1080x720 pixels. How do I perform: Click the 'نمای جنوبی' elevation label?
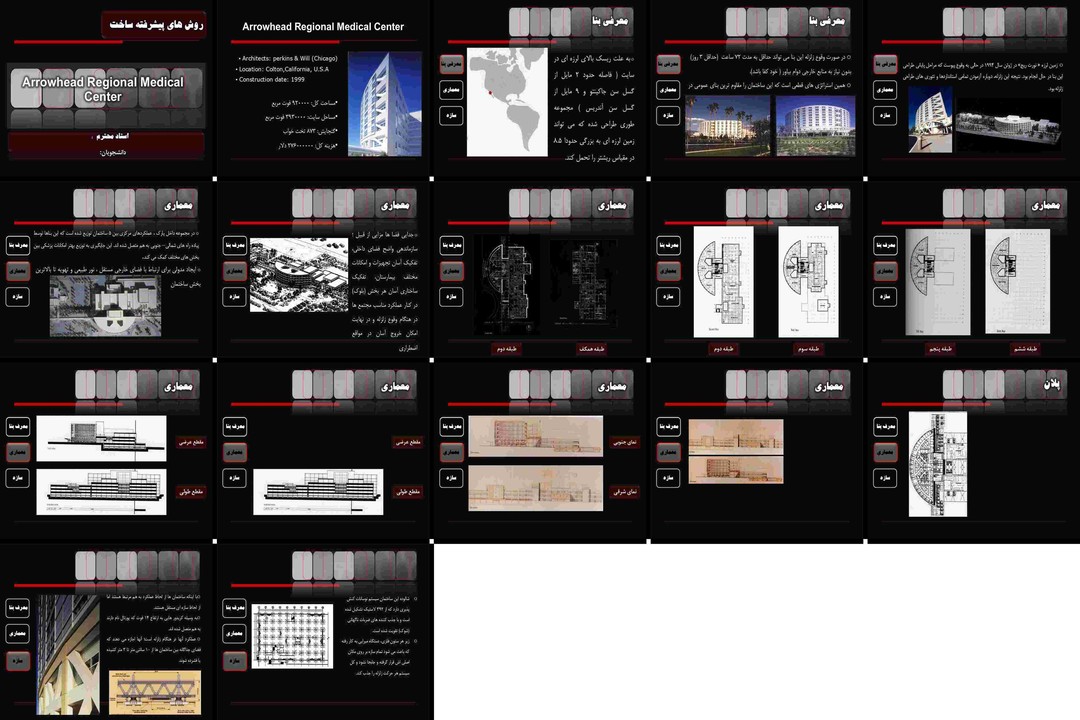625,442
